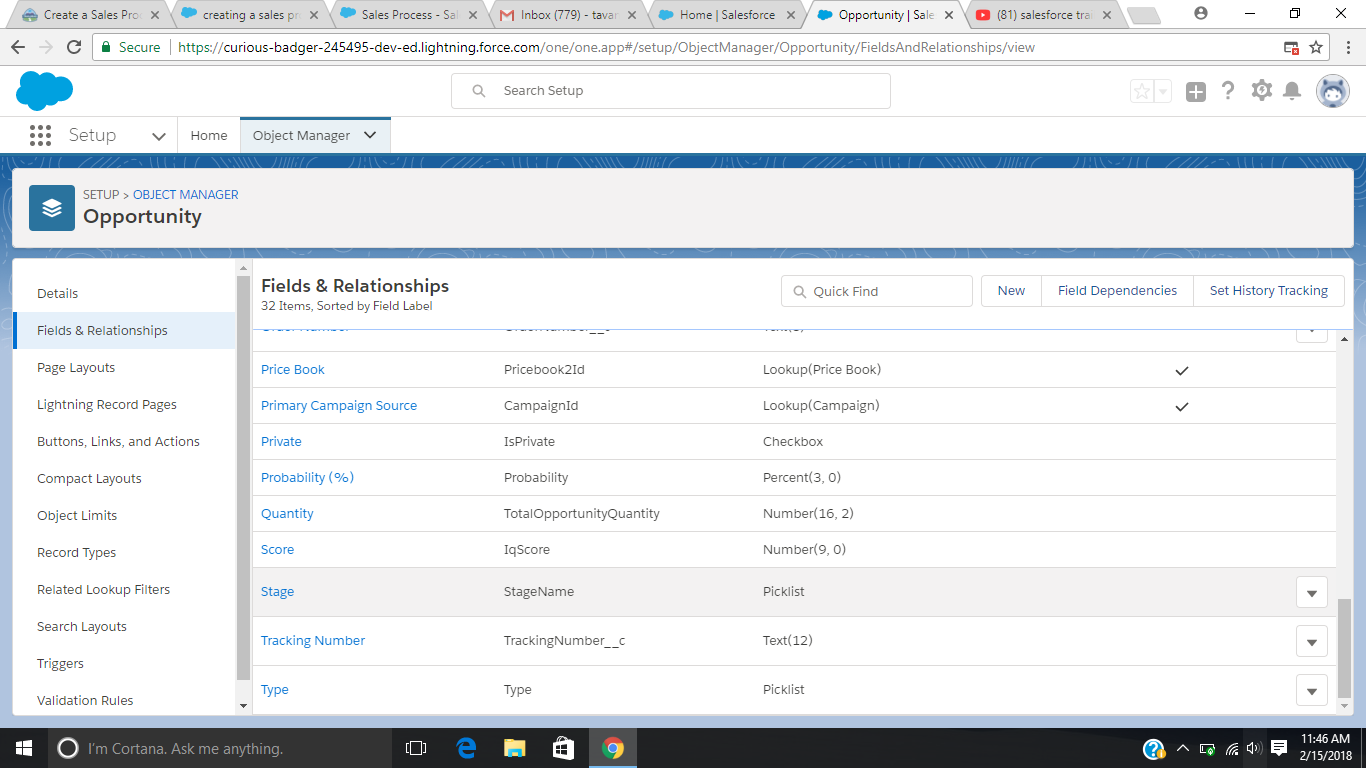Screen dimensions: 1366x768
Task: Open the Score field link
Action: coord(277,550)
